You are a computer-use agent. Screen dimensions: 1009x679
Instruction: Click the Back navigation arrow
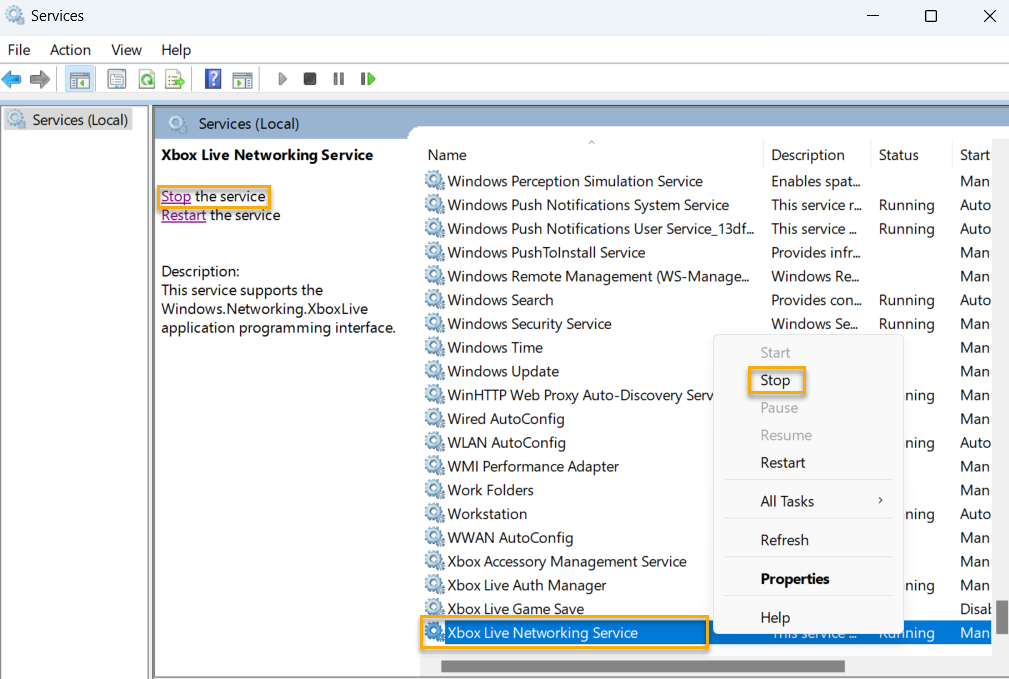point(12,79)
